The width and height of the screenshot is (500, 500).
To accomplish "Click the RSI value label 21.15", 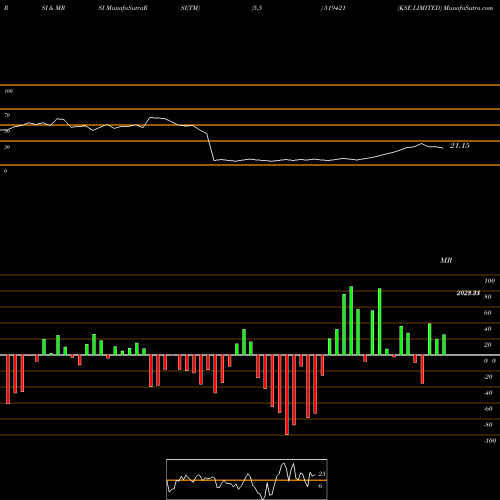I will click(460, 146).
